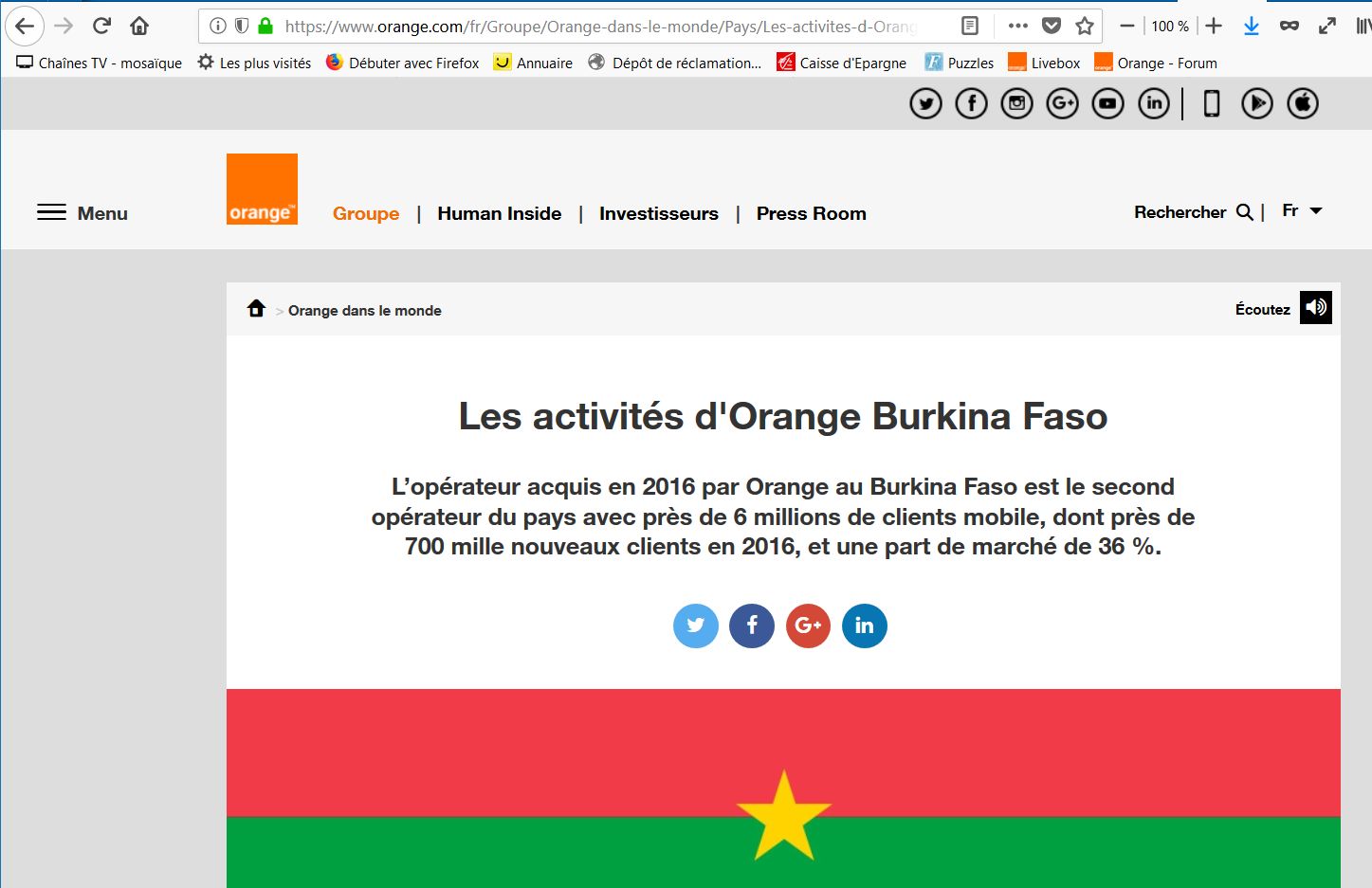This screenshot has width=1372, height=888.
Task: Open the Orange dans le monde breadcrumb
Action: pyautogui.click(x=365, y=311)
